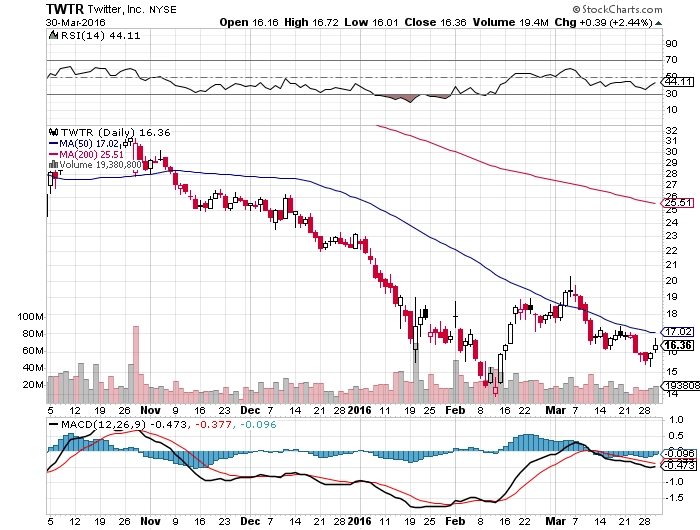
Task: Click the 90 label on RSI axis
Action: [671, 44]
